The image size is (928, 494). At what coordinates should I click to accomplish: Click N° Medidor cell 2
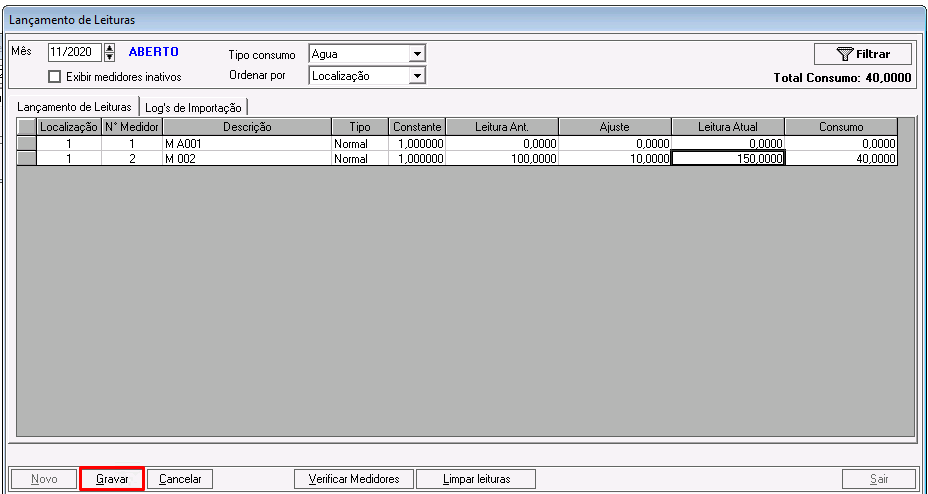[x=133, y=158]
